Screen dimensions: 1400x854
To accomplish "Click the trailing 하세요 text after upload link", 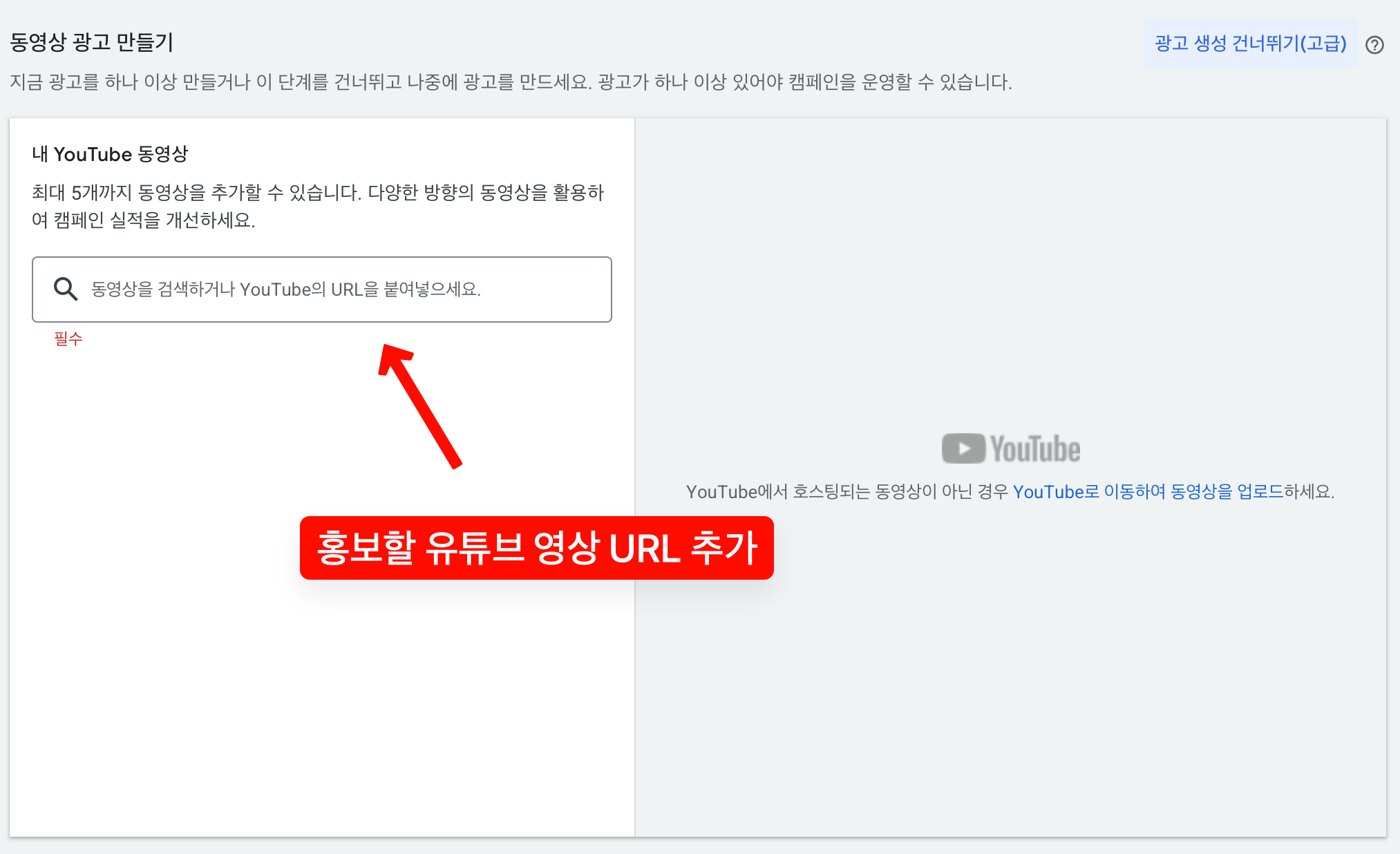I will click(x=1308, y=492).
